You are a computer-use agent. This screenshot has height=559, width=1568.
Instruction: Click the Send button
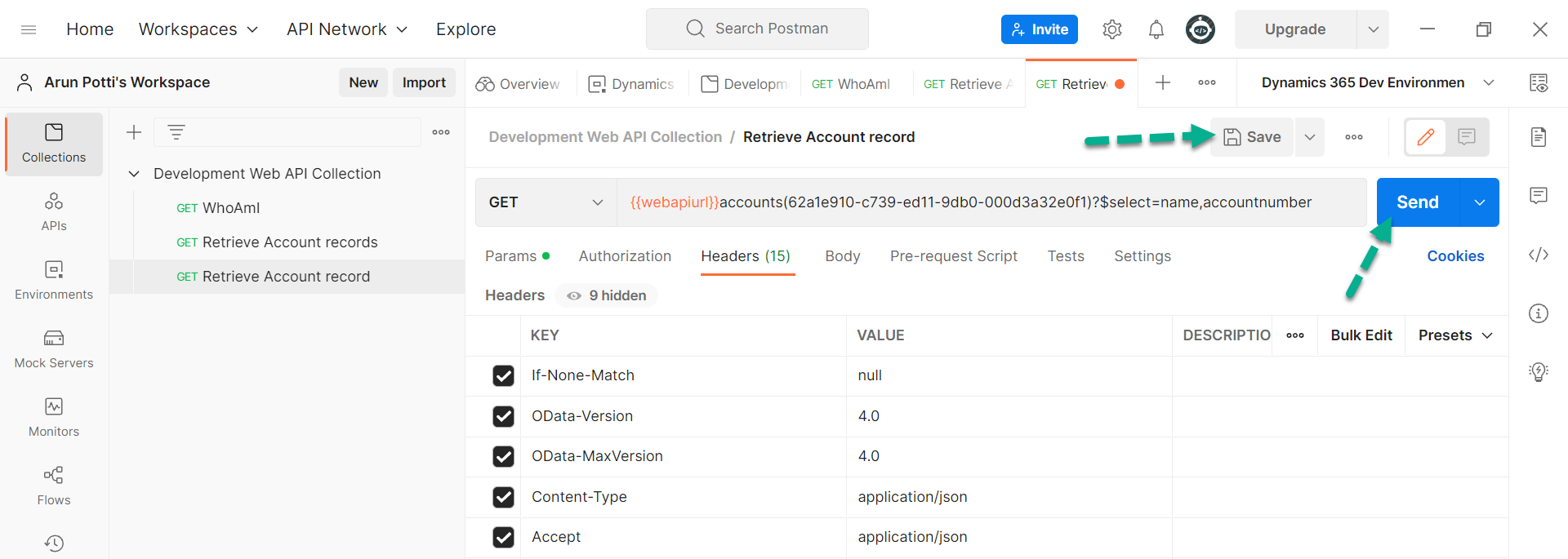(x=1418, y=202)
